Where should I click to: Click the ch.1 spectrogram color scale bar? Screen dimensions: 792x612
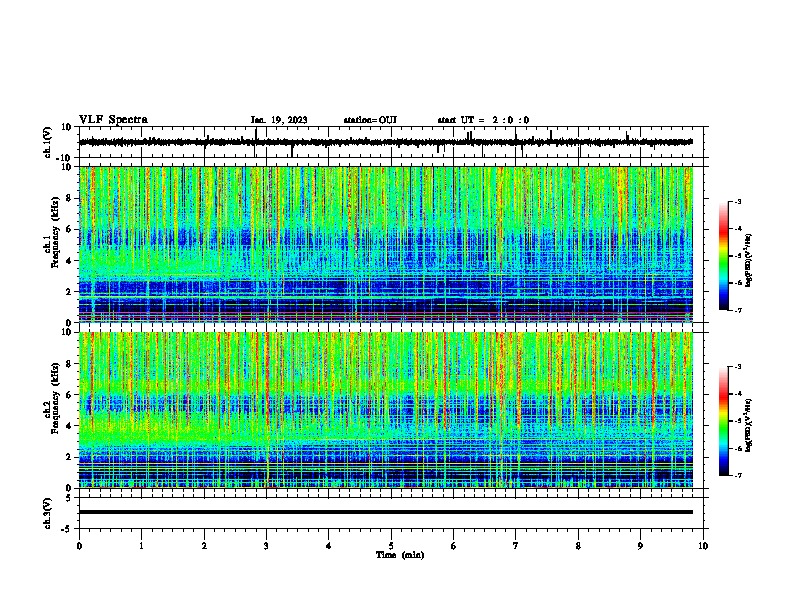coord(724,256)
